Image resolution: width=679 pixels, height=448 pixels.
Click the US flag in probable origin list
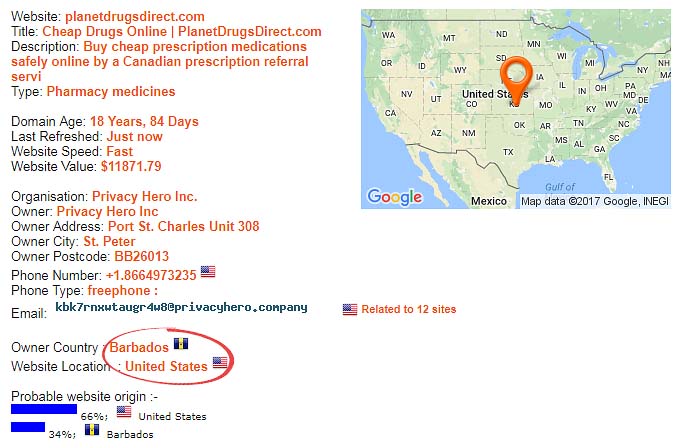tap(124, 412)
